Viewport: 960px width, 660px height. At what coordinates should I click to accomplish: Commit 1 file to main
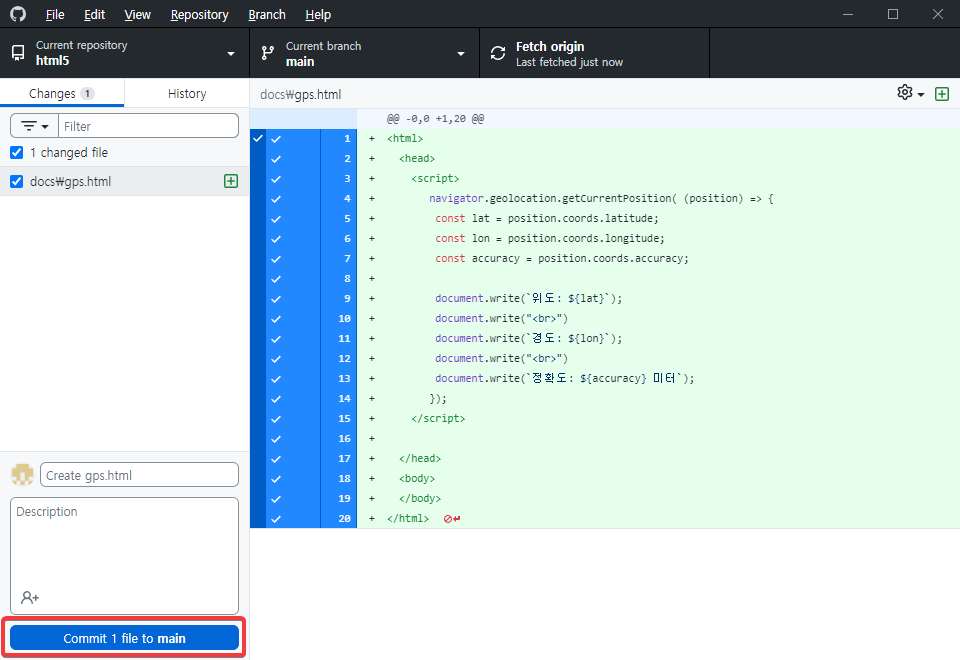tap(123, 637)
